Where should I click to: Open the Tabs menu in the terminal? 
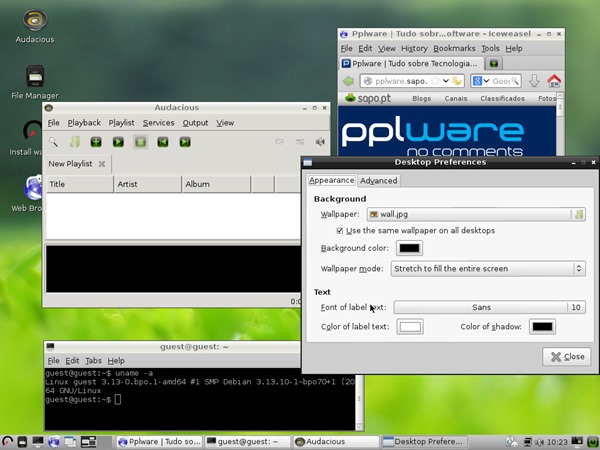(93, 361)
